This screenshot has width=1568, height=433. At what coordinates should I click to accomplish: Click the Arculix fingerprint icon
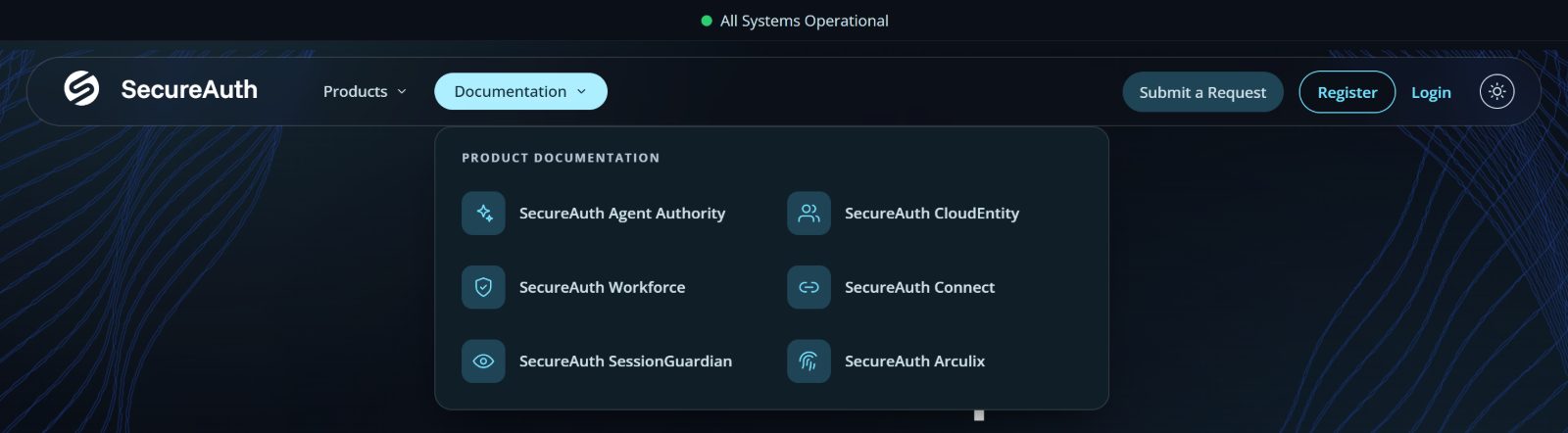coord(808,361)
